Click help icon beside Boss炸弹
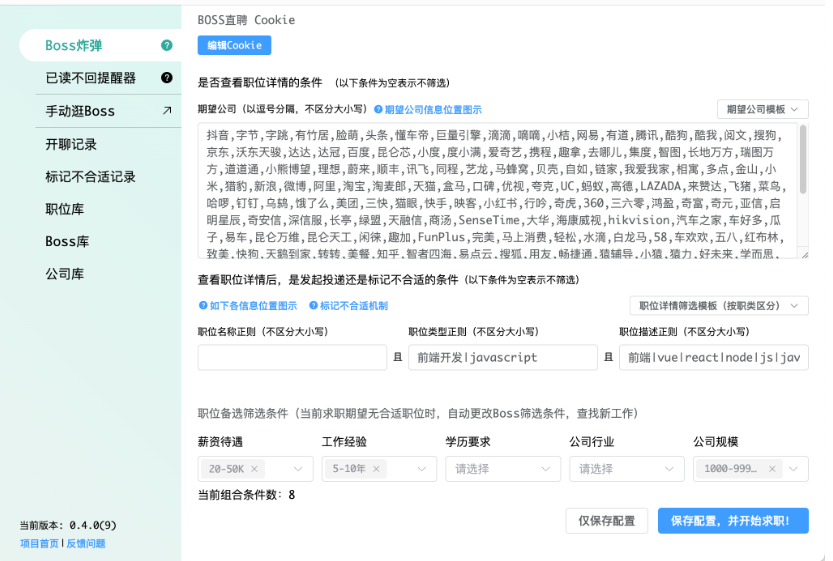833x561 pixels. click(x=167, y=46)
